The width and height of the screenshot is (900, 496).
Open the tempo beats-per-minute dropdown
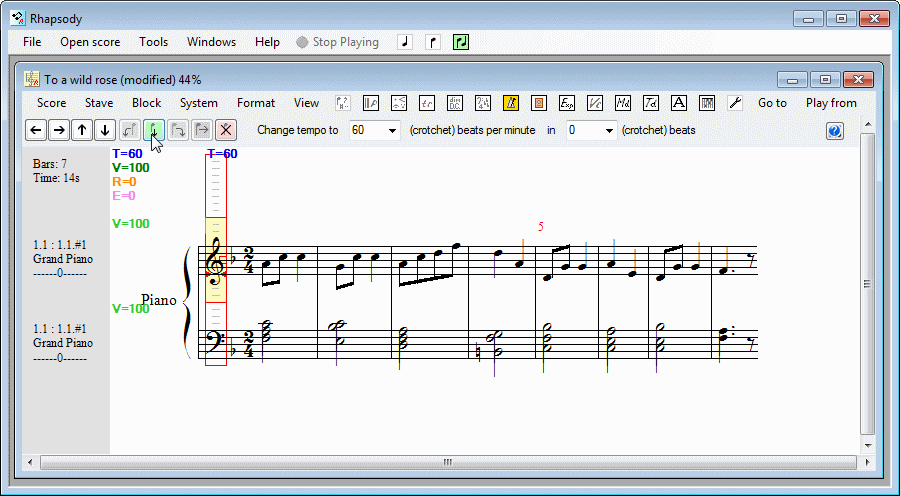(391, 130)
